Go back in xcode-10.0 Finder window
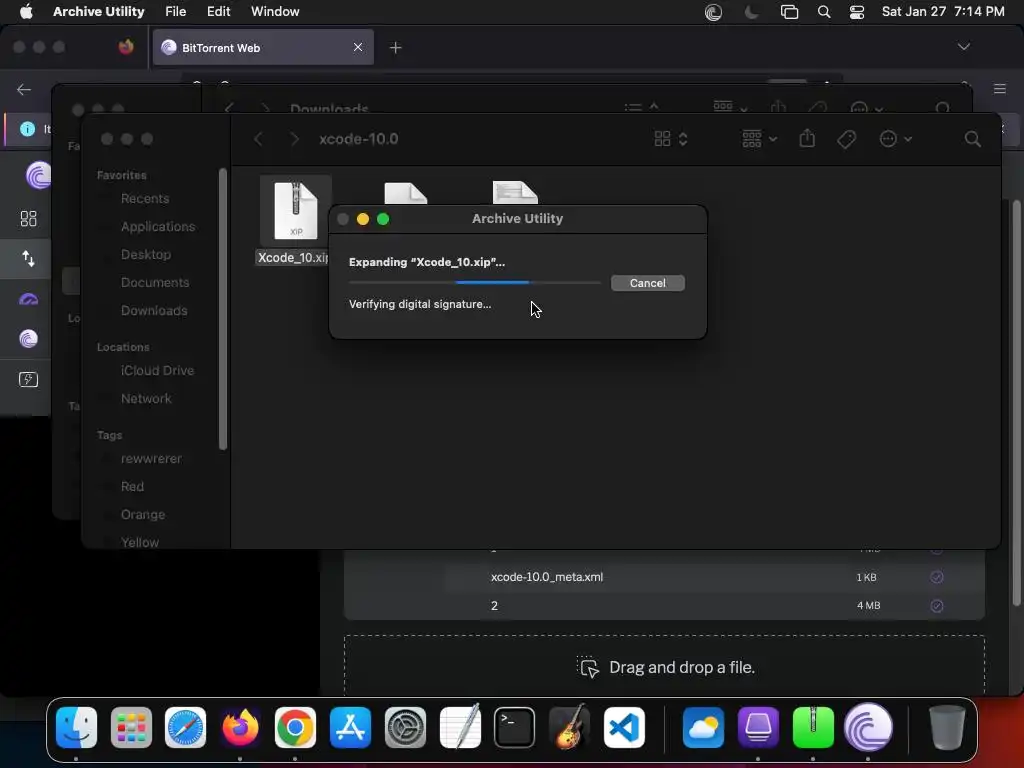Viewport: 1024px width, 768px height. coord(259,139)
